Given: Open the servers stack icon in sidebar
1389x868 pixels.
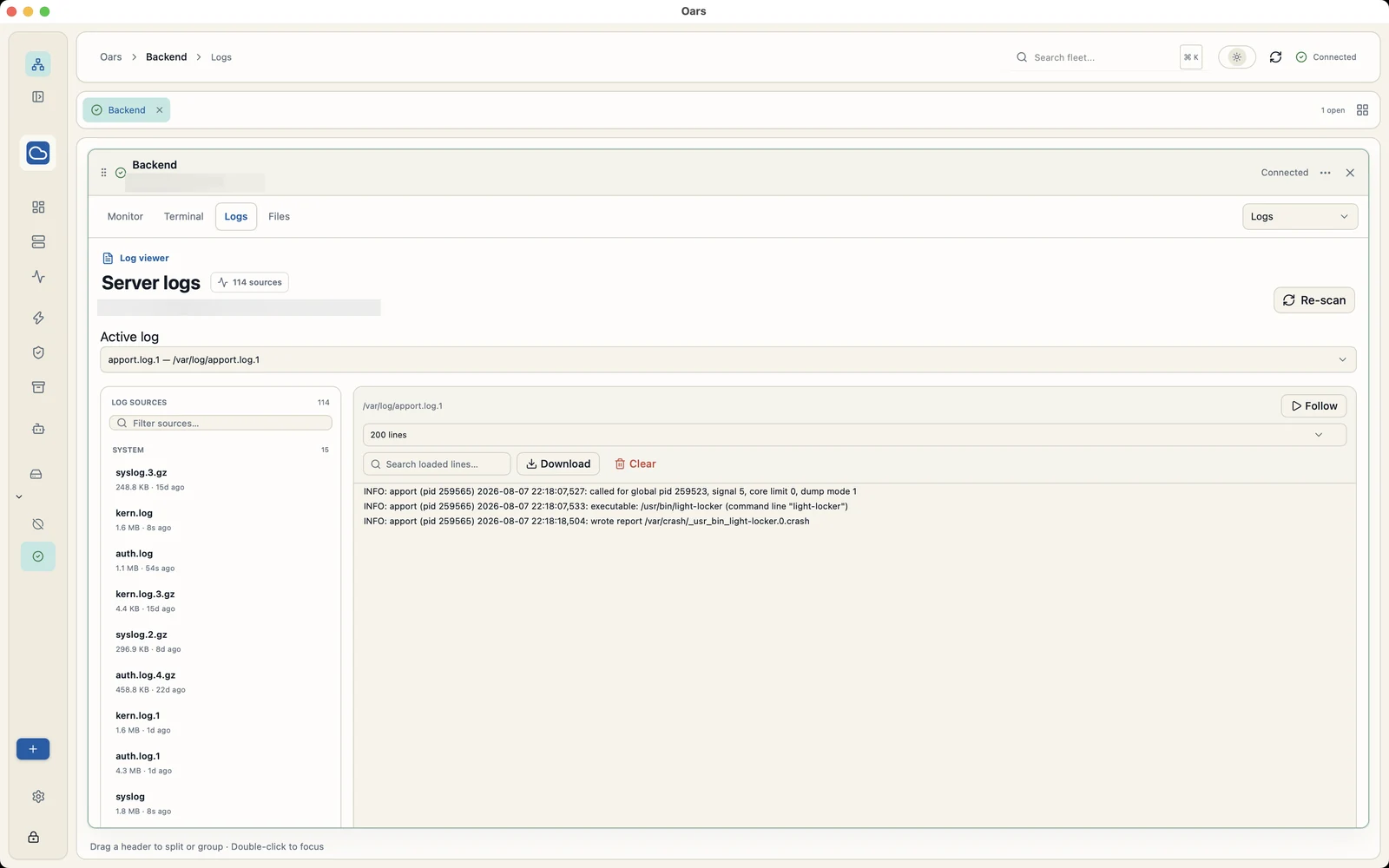Looking at the screenshot, I should tap(38, 242).
